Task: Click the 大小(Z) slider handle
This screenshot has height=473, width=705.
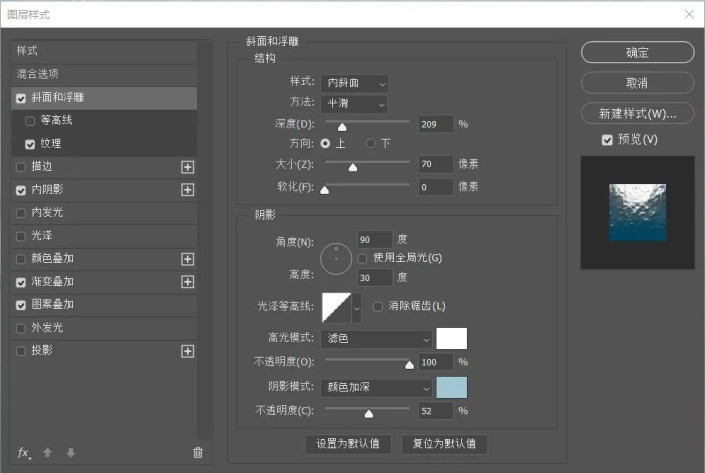Action: point(353,167)
